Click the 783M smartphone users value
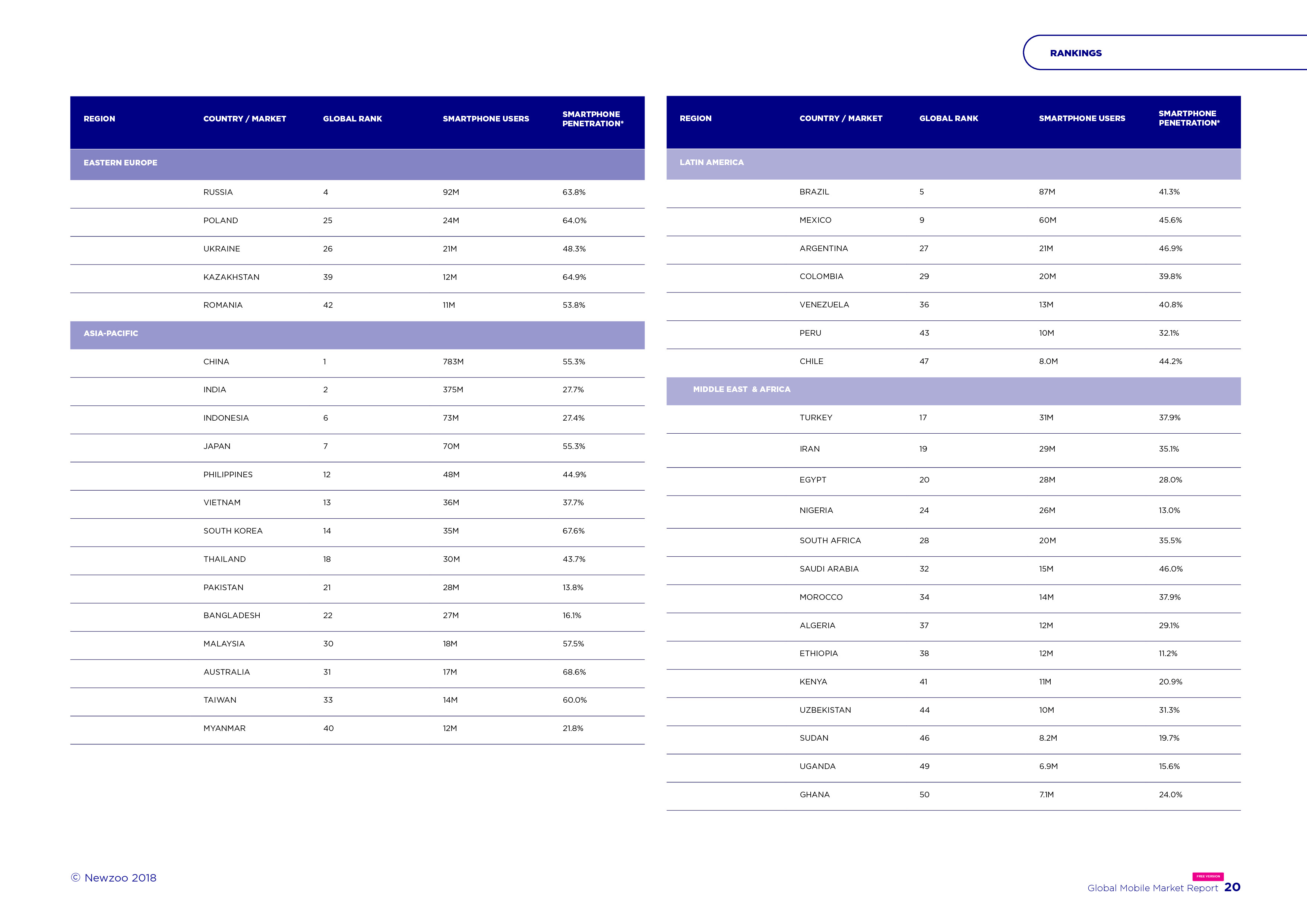1307x924 pixels. click(x=453, y=362)
